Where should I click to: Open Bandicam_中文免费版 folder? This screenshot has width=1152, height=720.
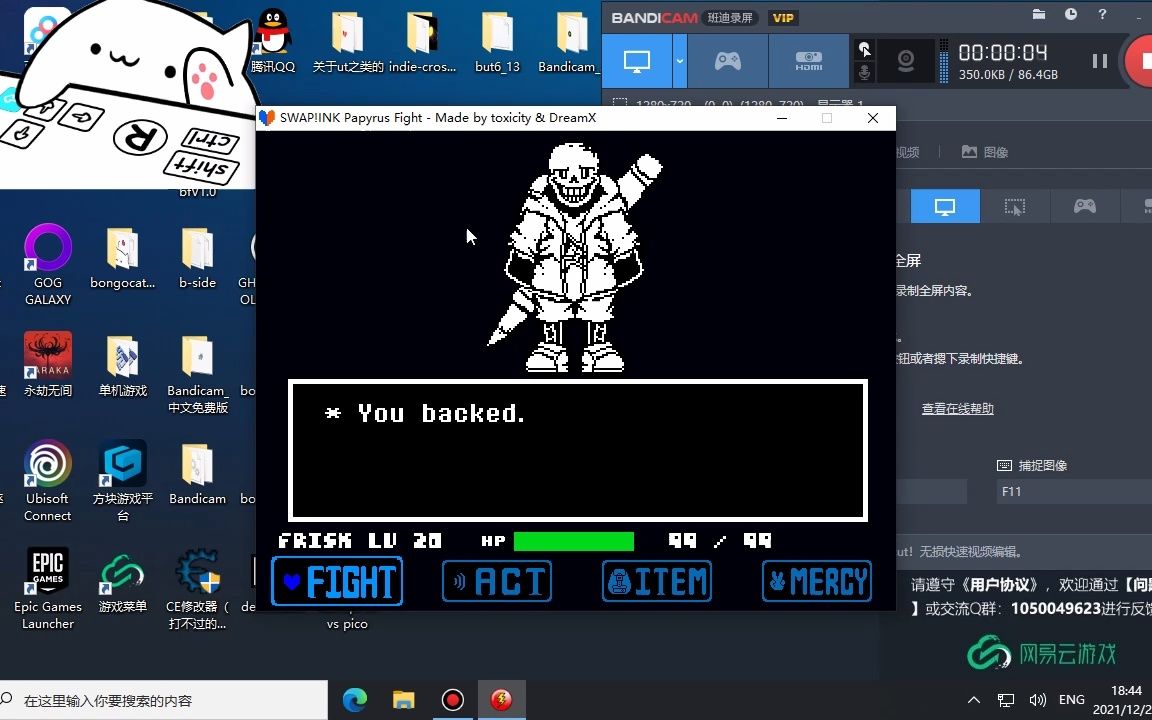[x=198, y=373]
